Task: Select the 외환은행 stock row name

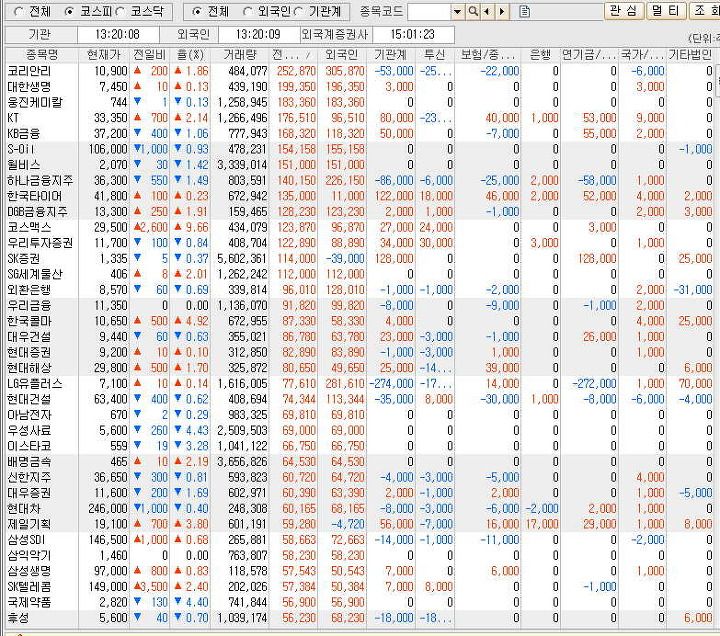Action: [29, 290]
